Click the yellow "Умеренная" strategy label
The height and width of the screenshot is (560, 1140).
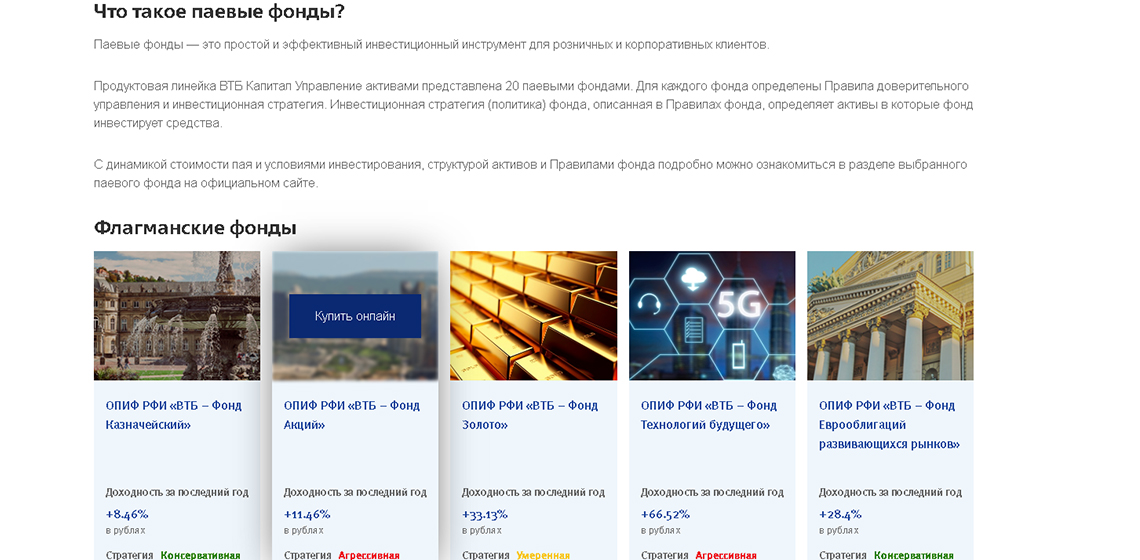(x=543, y=555)
